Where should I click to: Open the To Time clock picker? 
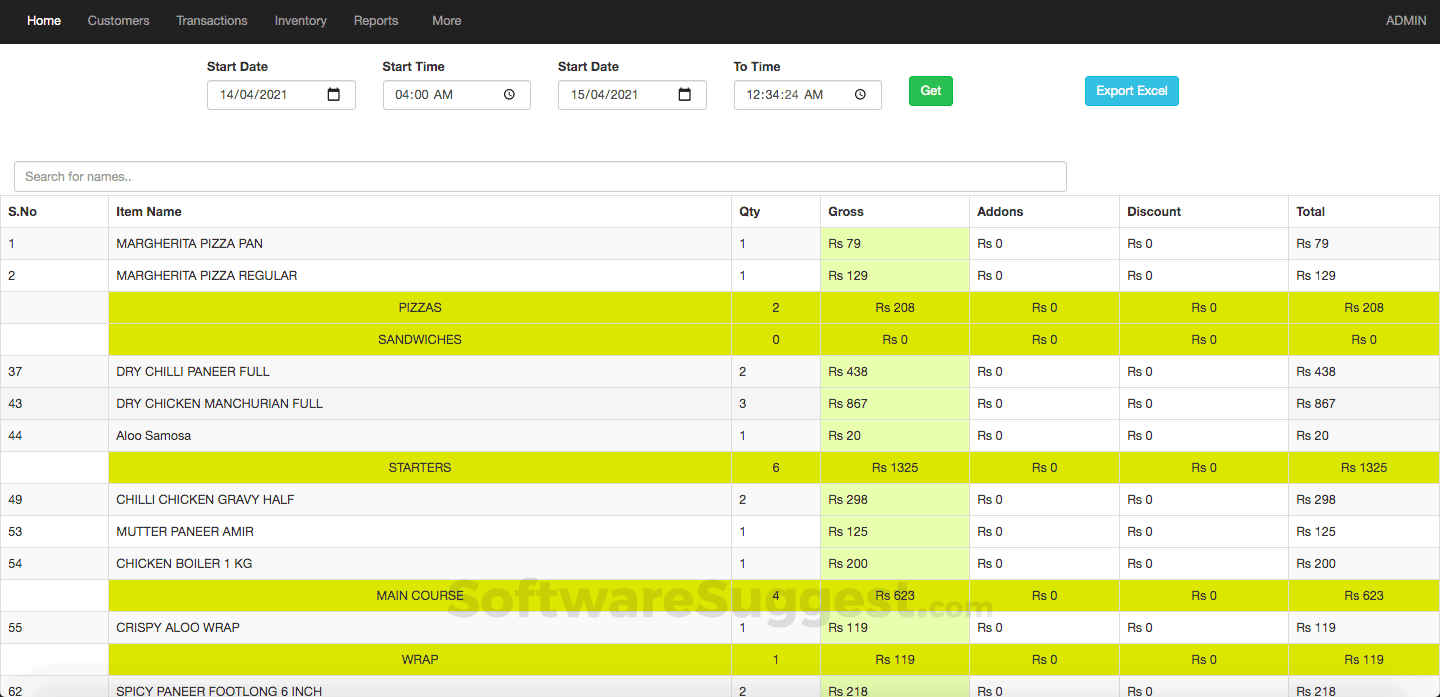coord(859,94)
